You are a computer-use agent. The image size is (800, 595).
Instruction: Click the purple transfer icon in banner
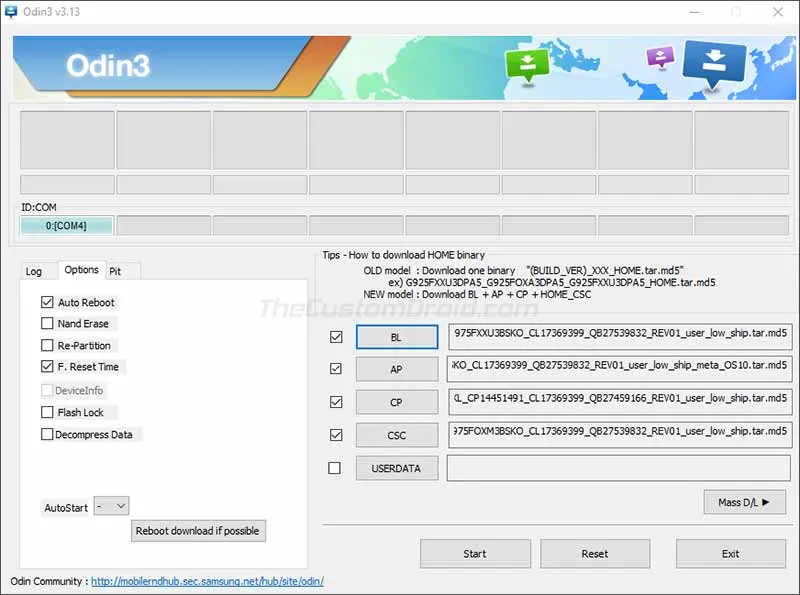pyautogui.click(x=661, y=57)
